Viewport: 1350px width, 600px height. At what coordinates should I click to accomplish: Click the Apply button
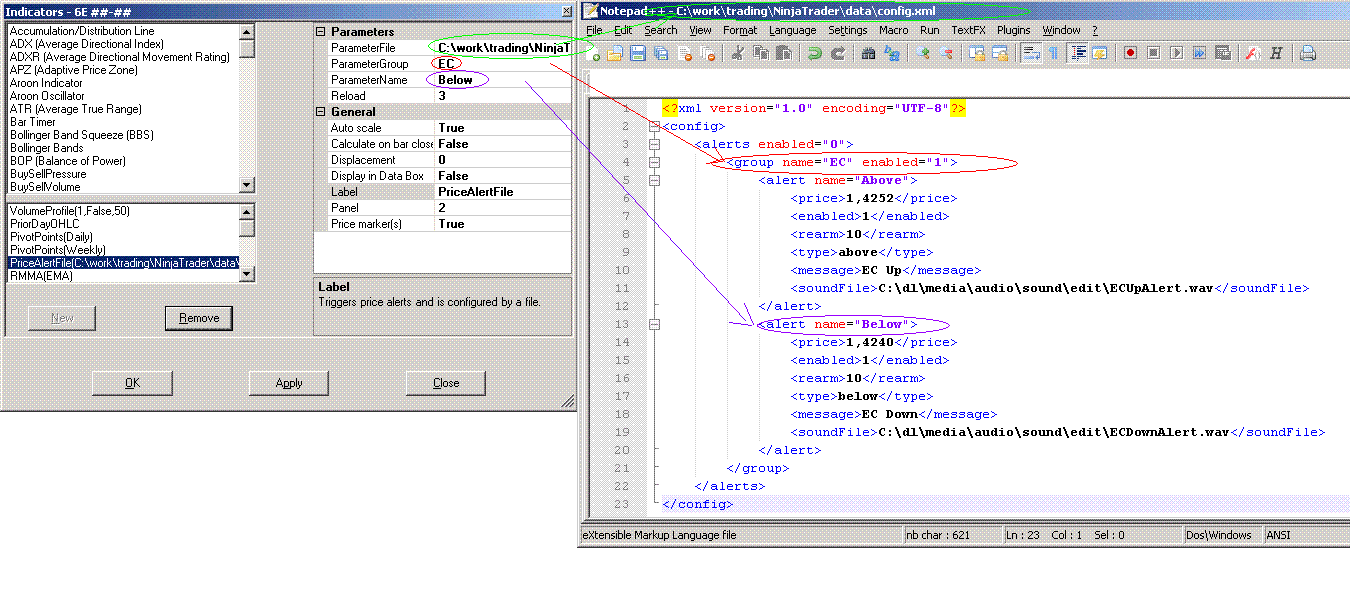point(289,383)
